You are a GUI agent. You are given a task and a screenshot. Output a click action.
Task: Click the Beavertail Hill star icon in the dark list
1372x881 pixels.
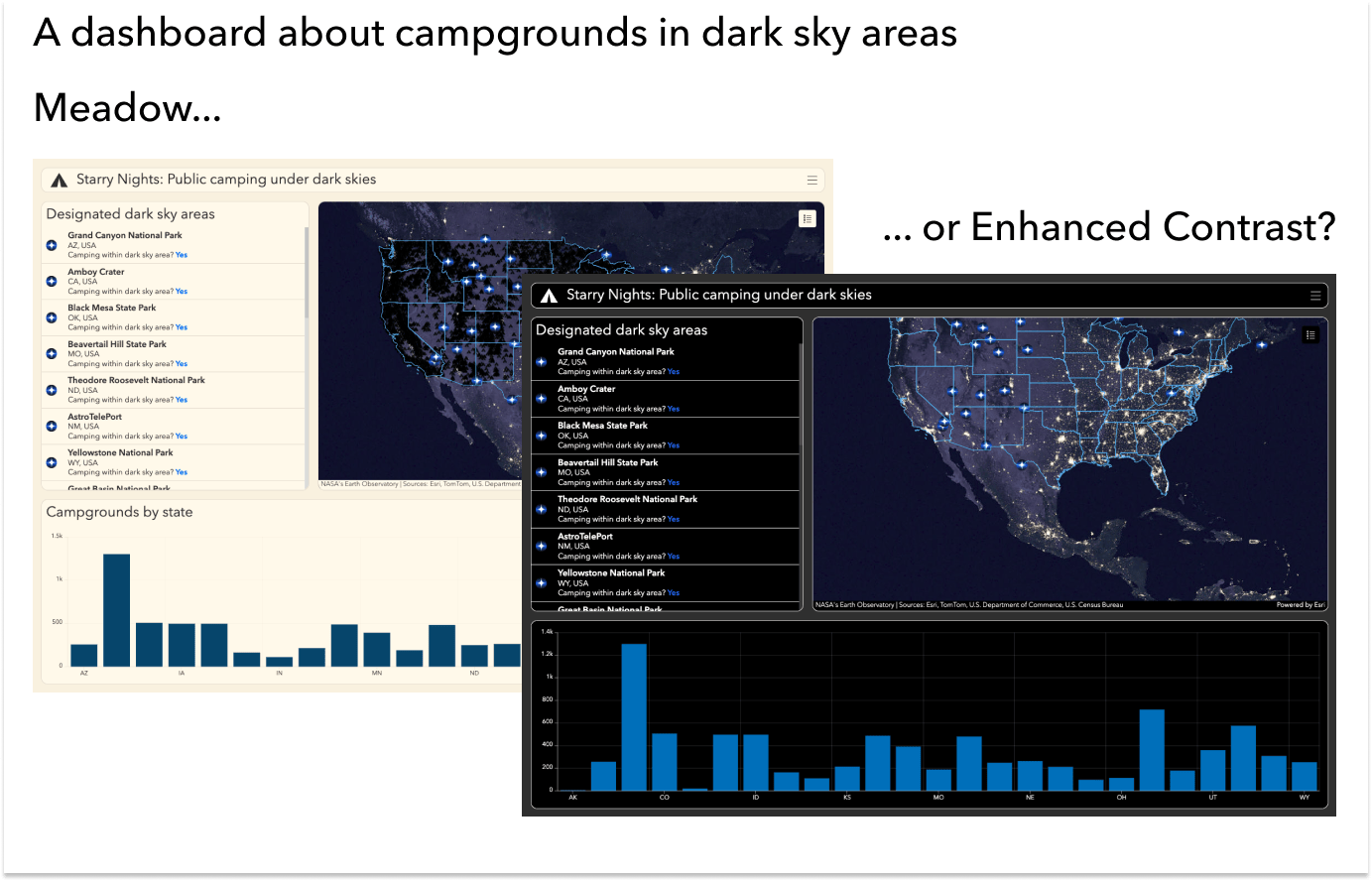coord(542,472)
